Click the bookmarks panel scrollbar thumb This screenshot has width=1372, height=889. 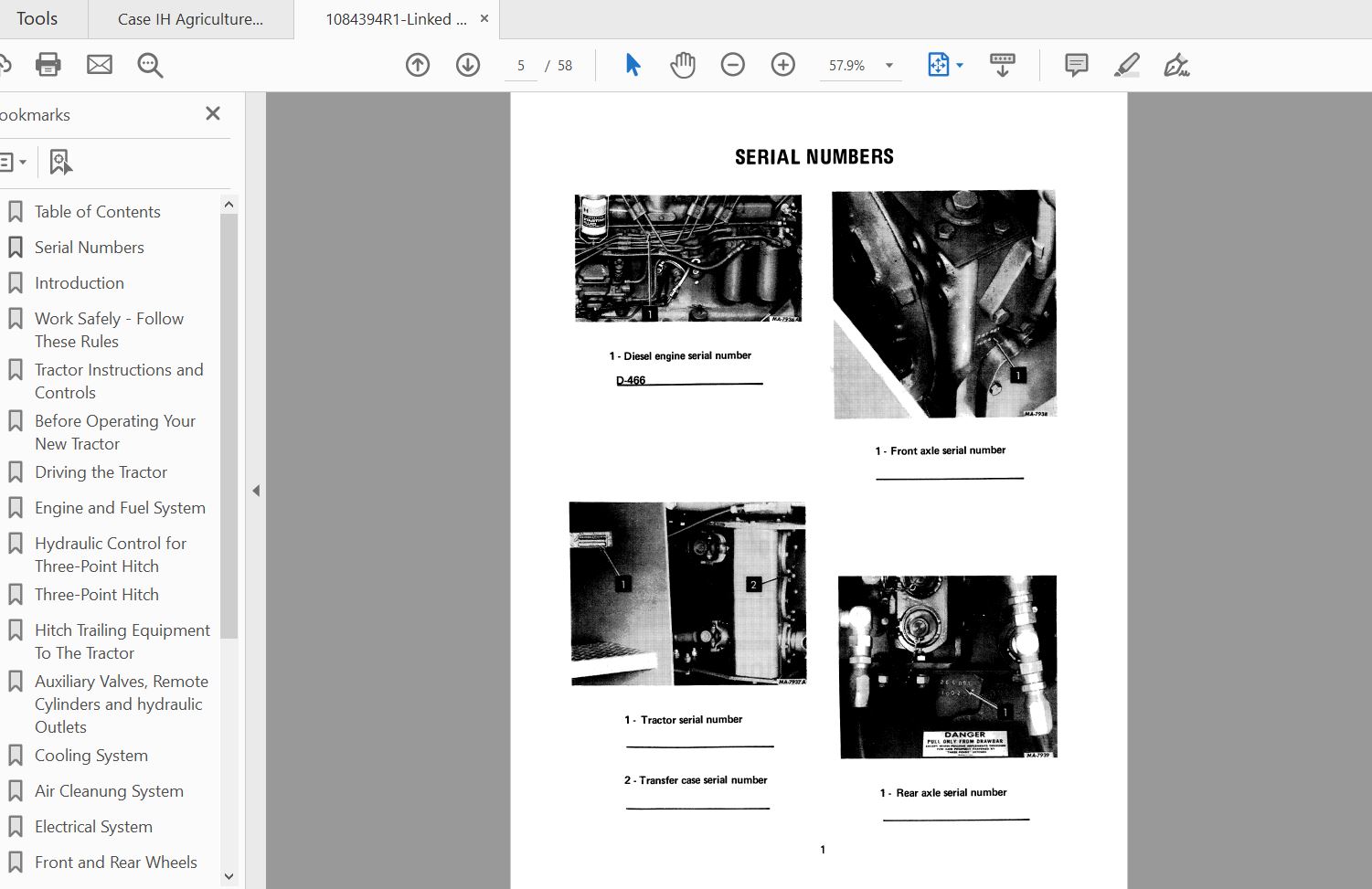click(x=229, y=425)
